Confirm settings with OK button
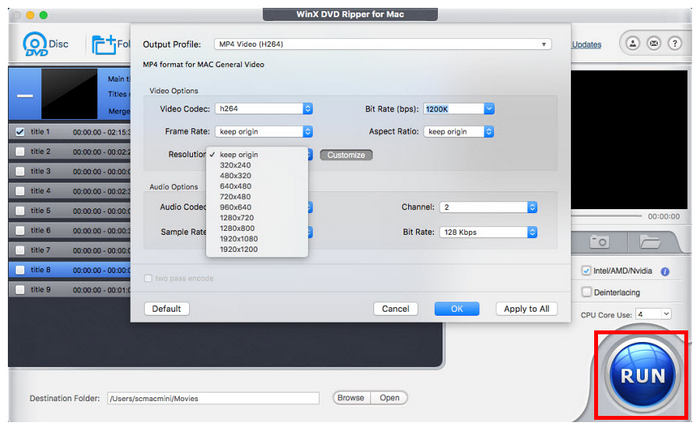 (457, 309)
